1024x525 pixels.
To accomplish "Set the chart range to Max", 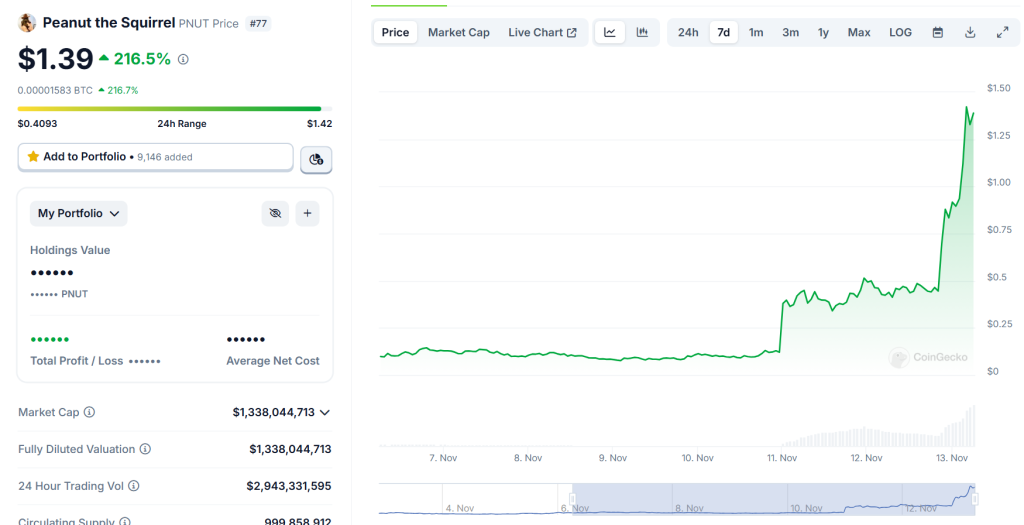I will 859,33.
